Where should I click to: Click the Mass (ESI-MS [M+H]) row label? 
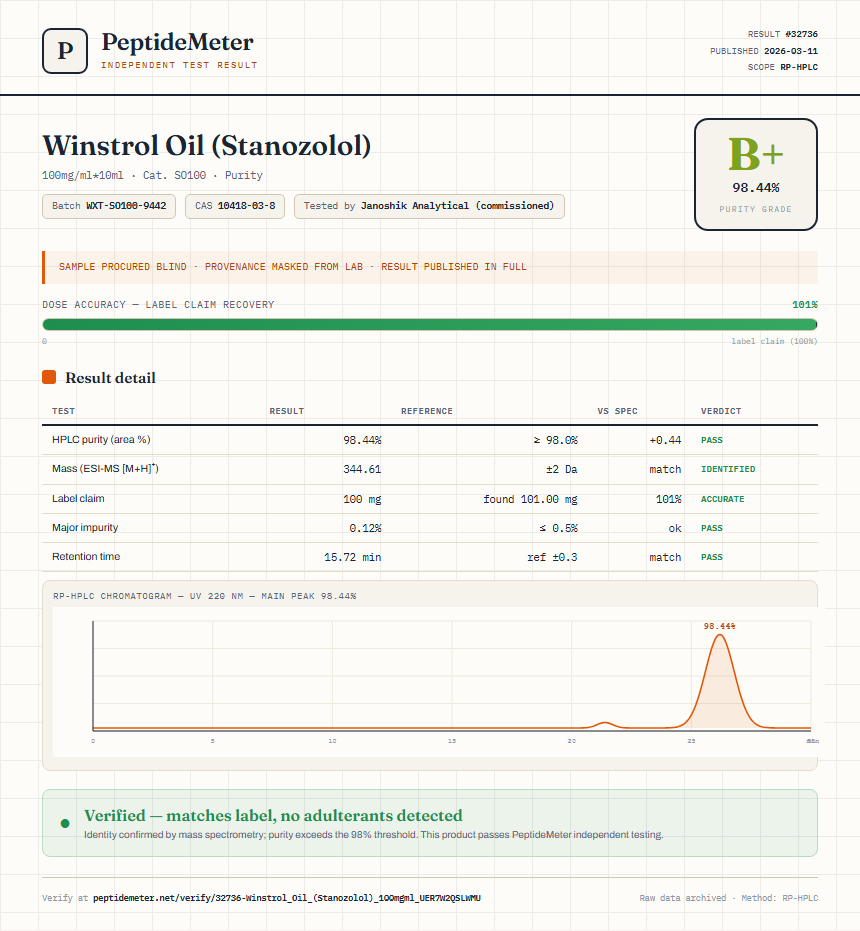[105, 468]
